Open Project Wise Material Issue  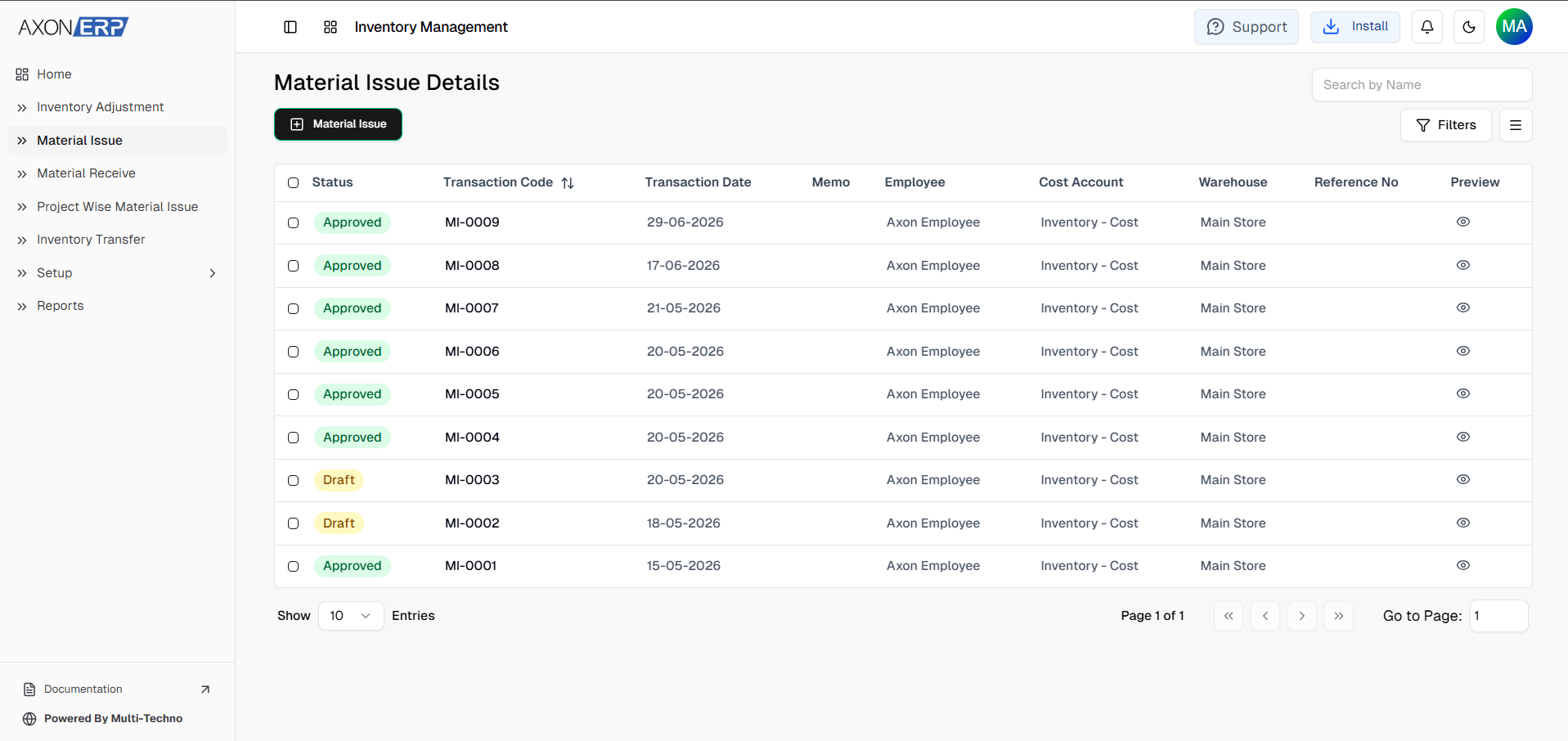(x=117, y=207)
